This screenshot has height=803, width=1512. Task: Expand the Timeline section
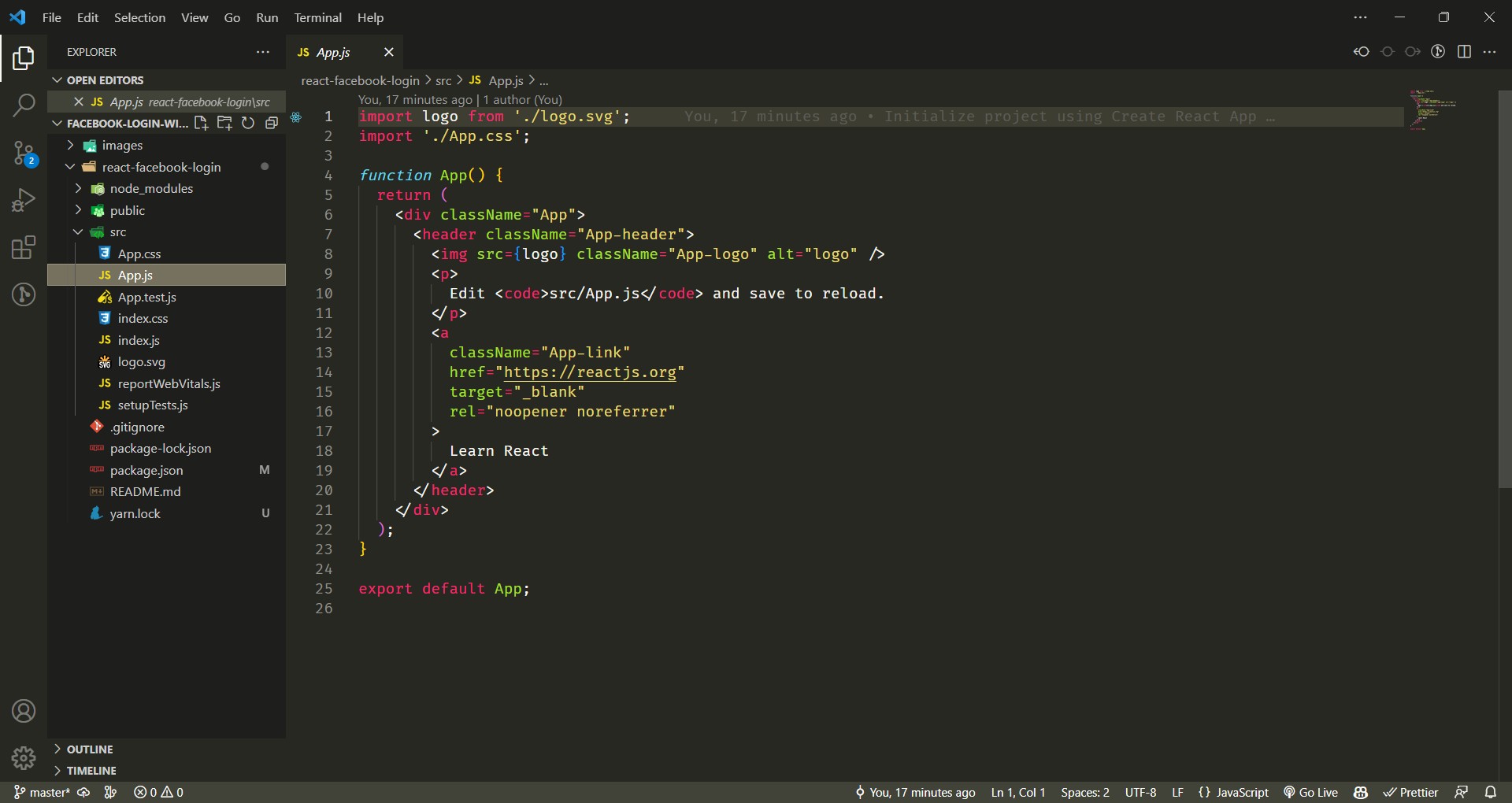[x=167, y=771]
